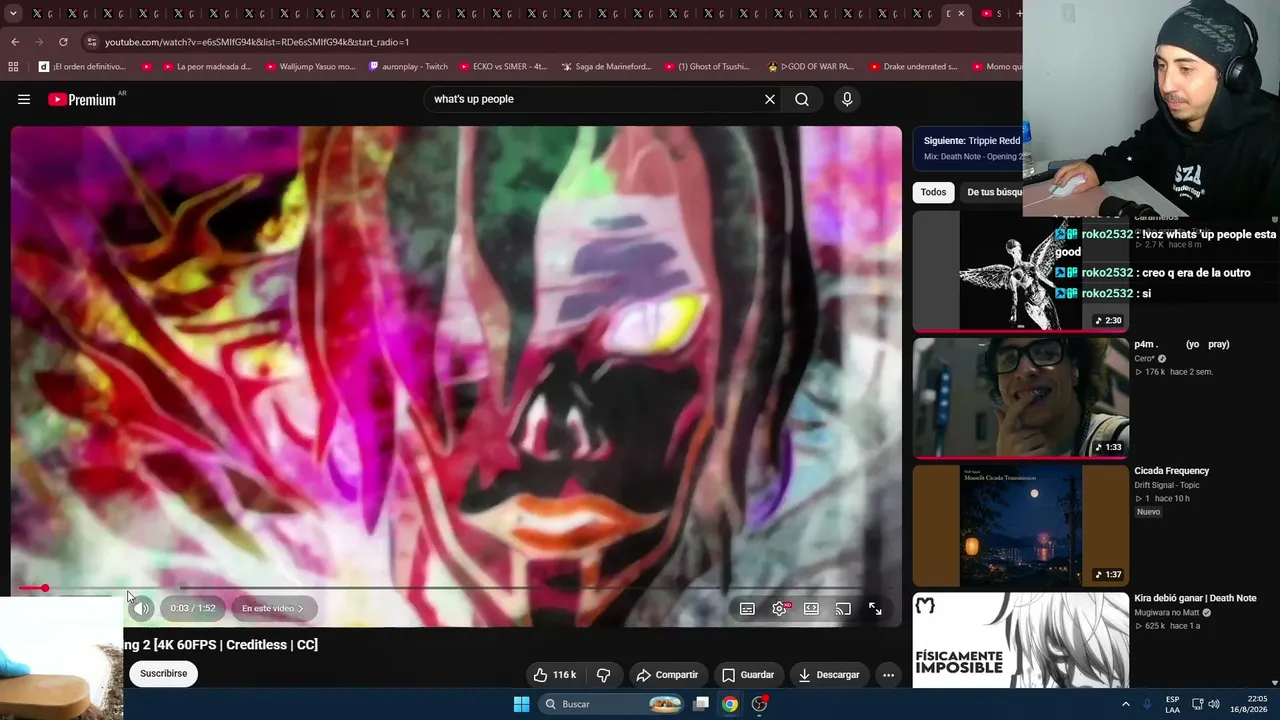
Task: Open the 'Fisicamente Imposible' Death Note thumbnail
Action: [1020, 640]
